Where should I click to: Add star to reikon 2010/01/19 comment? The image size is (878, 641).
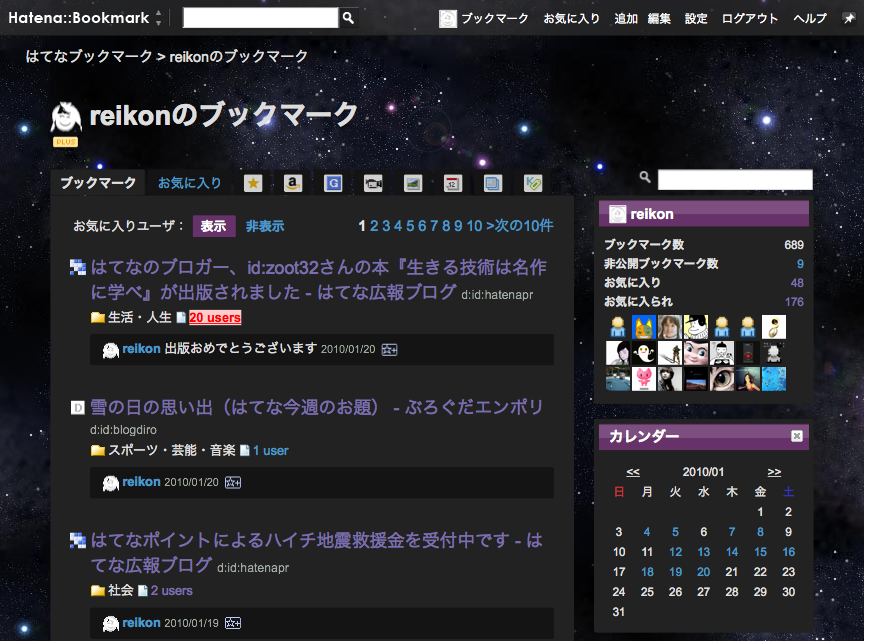tap(233, 623)
